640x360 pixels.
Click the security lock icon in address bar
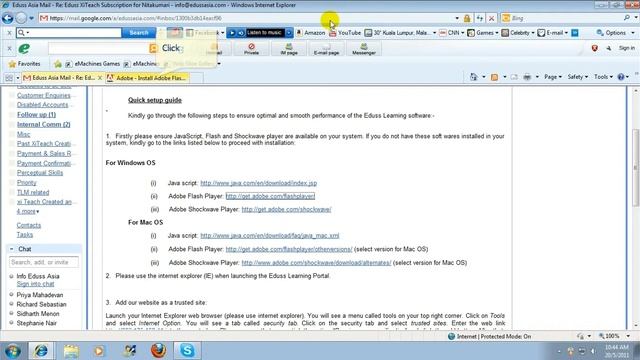click(467, 18)
